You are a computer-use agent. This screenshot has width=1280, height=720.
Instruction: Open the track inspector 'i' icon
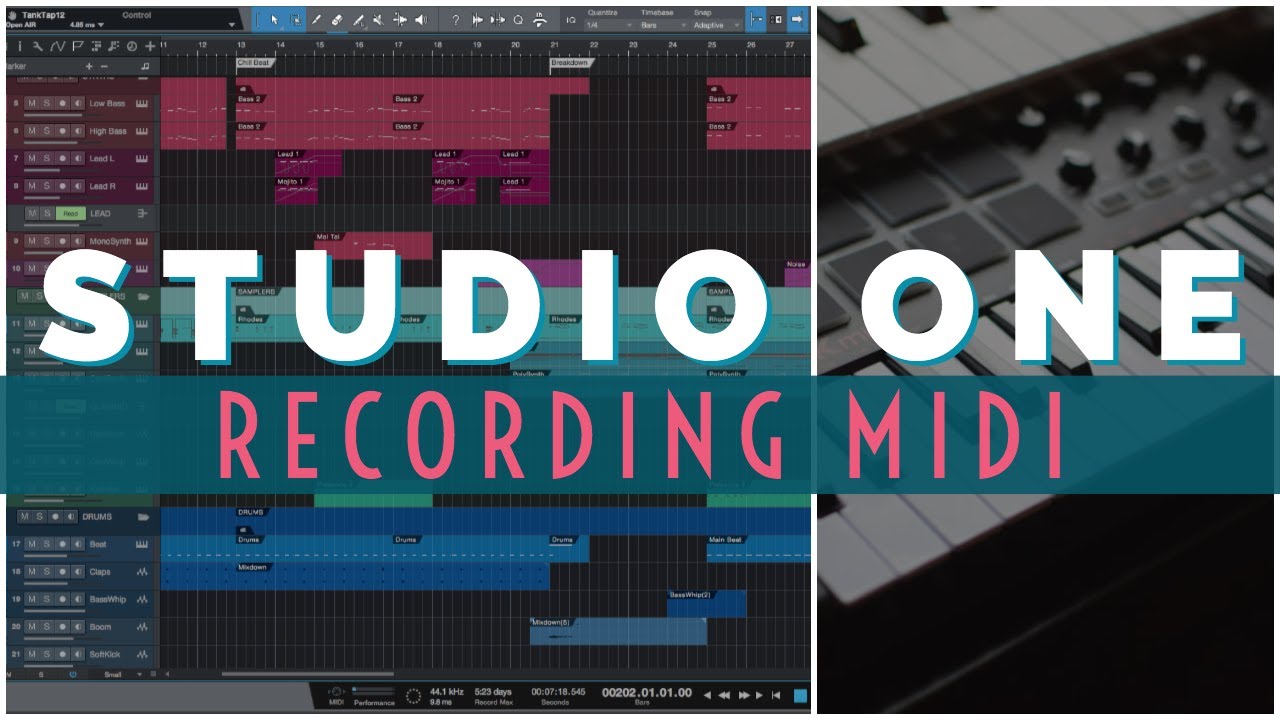coord(21,46)
